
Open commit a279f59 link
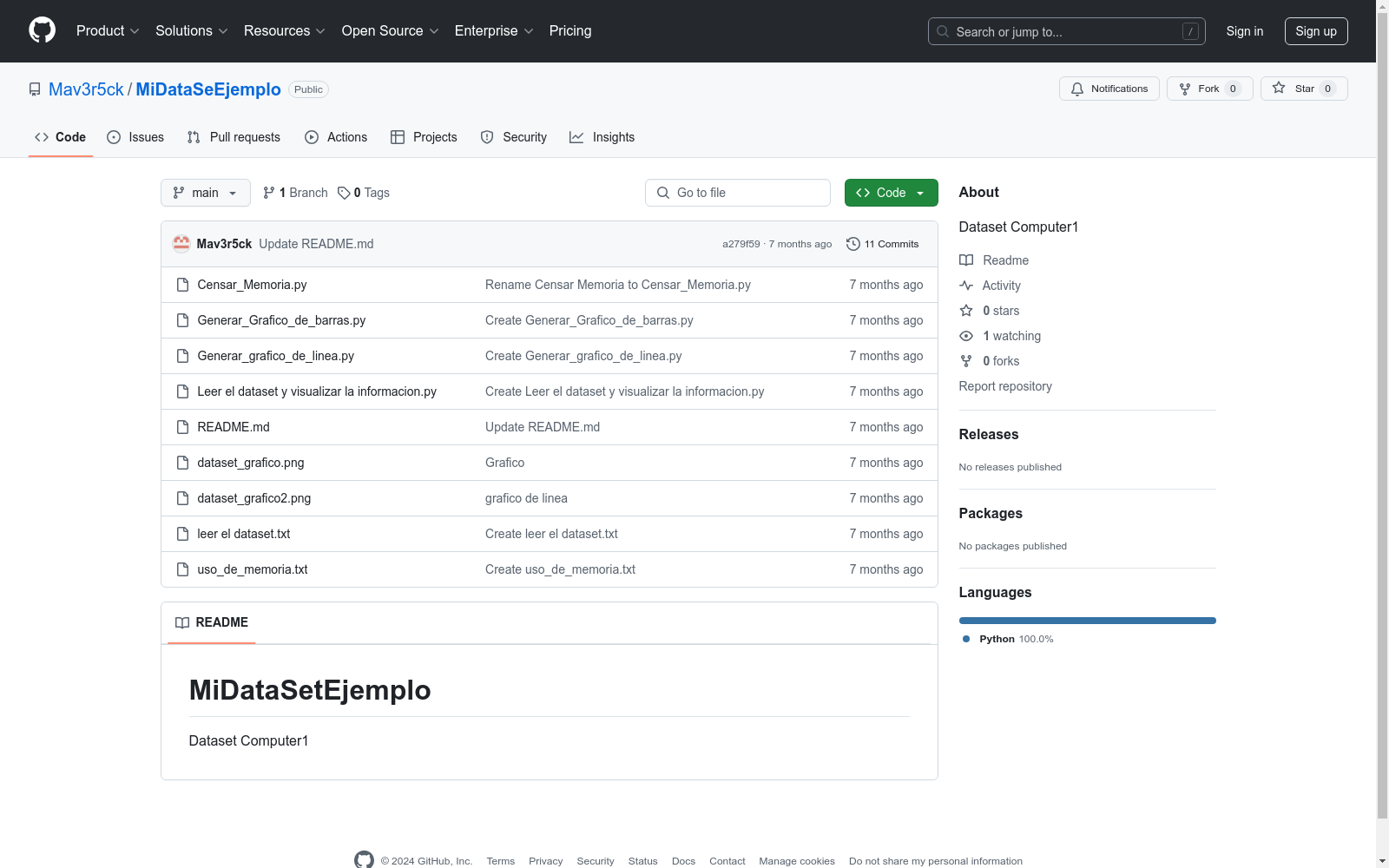click(x=741, y=244)
